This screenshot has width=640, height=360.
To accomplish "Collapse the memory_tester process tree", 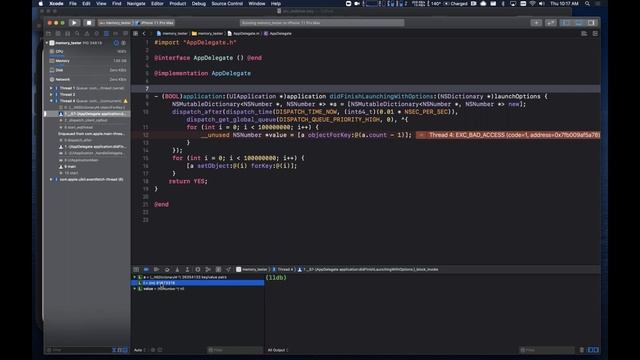I will tap(47, 43).
